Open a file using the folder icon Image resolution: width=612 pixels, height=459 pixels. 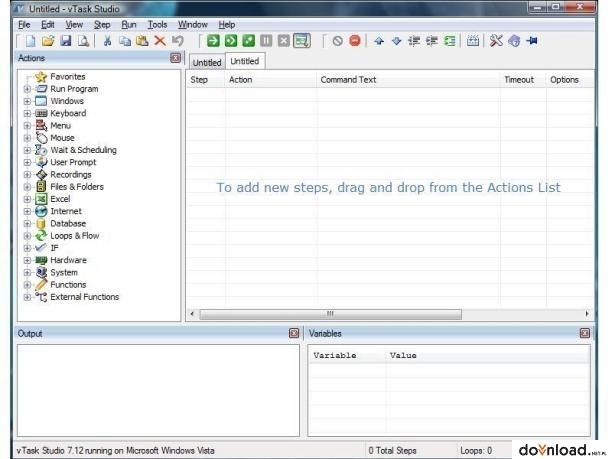pyautogui.click(x=48, y=41)
